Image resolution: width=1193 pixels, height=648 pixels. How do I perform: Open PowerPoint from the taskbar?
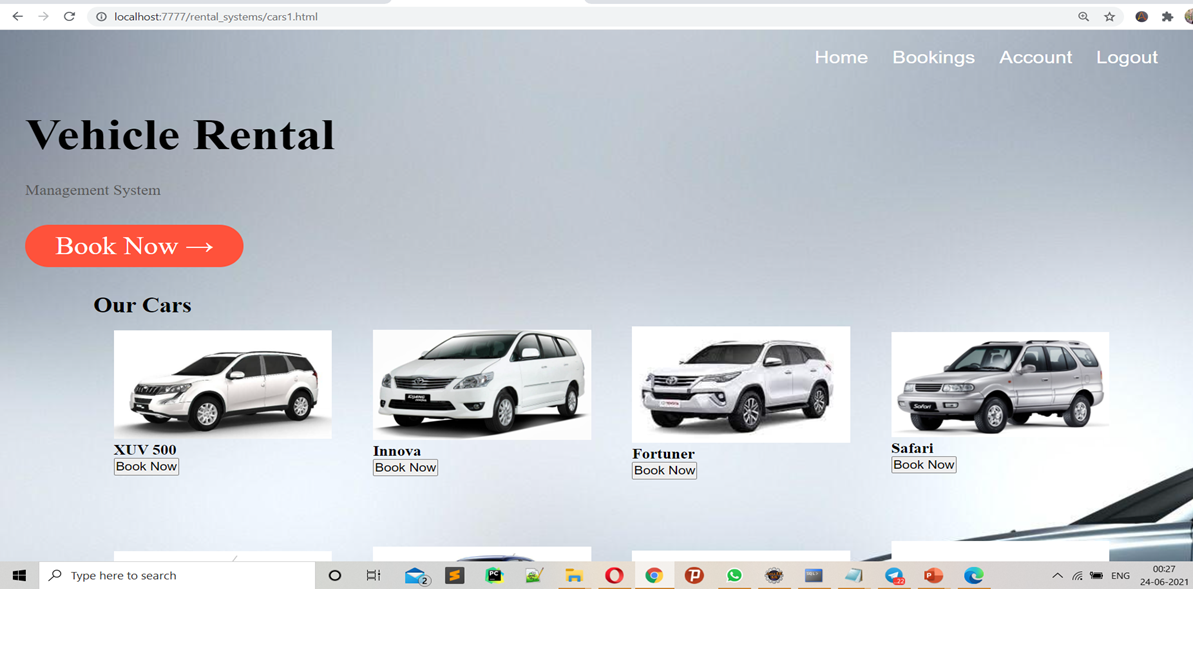point(934,575)
